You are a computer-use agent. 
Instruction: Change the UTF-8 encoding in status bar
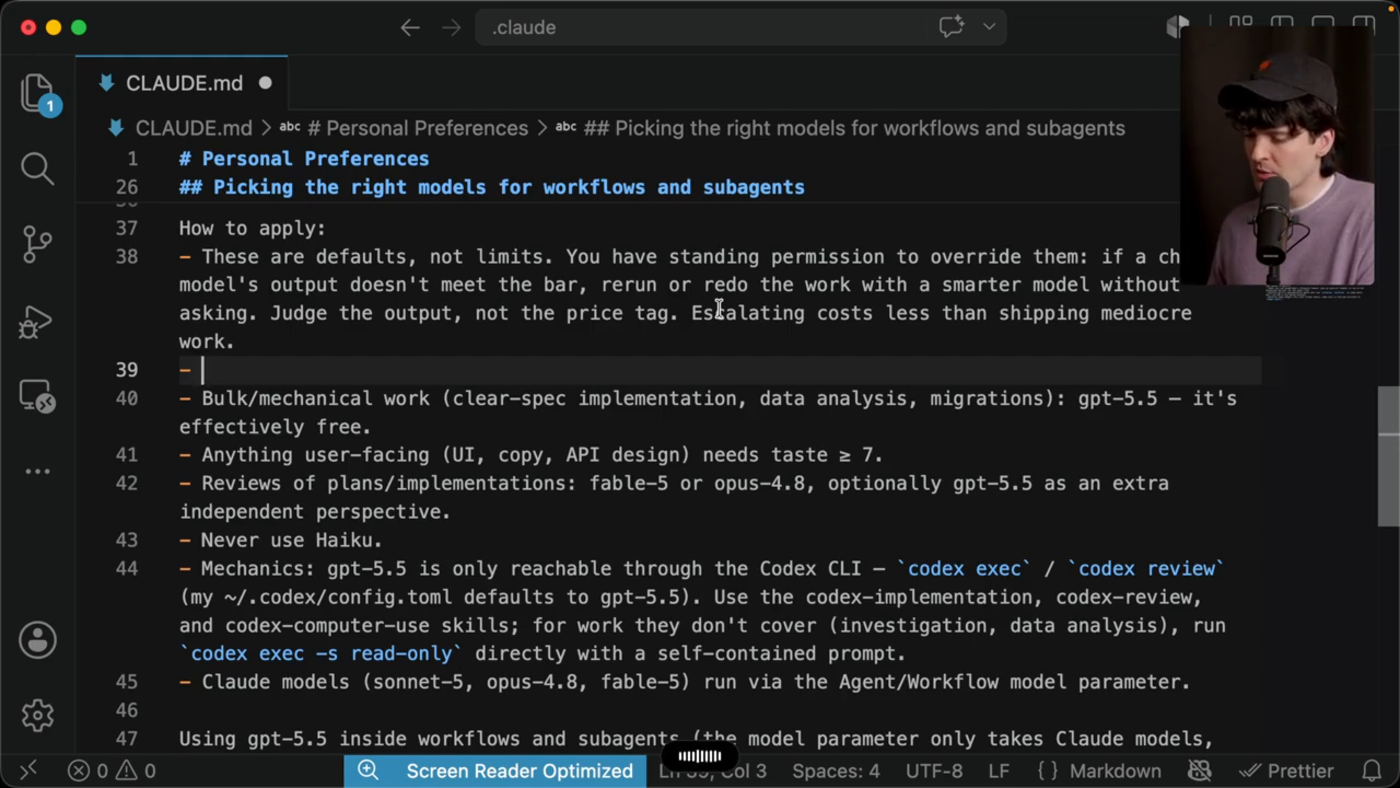pos(934,771)
